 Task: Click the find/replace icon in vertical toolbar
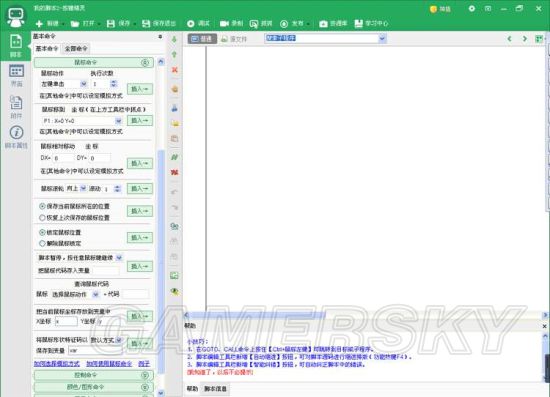tap(174, 226)
